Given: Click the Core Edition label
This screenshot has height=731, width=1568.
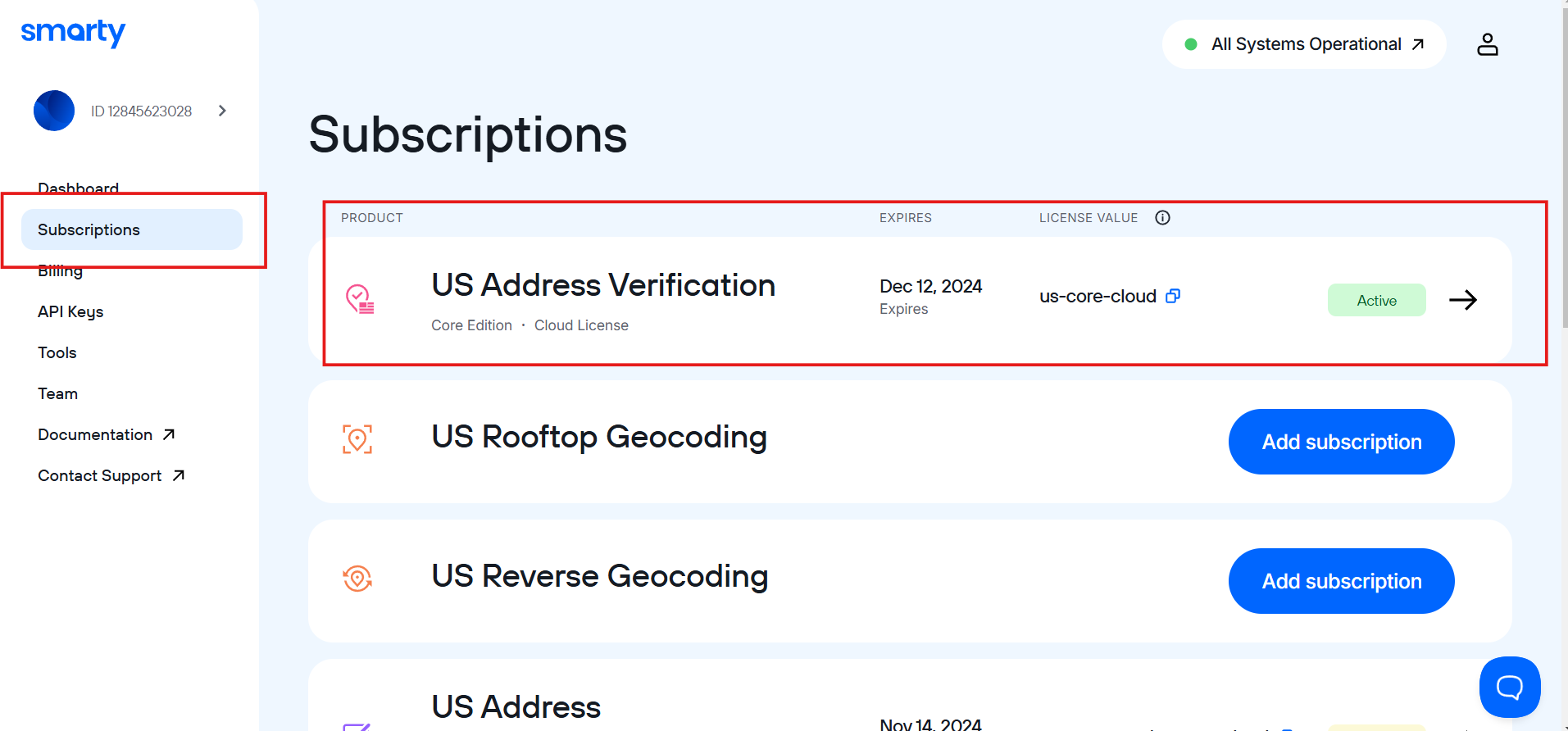Looking at the screenshot, I should (471, 325).
